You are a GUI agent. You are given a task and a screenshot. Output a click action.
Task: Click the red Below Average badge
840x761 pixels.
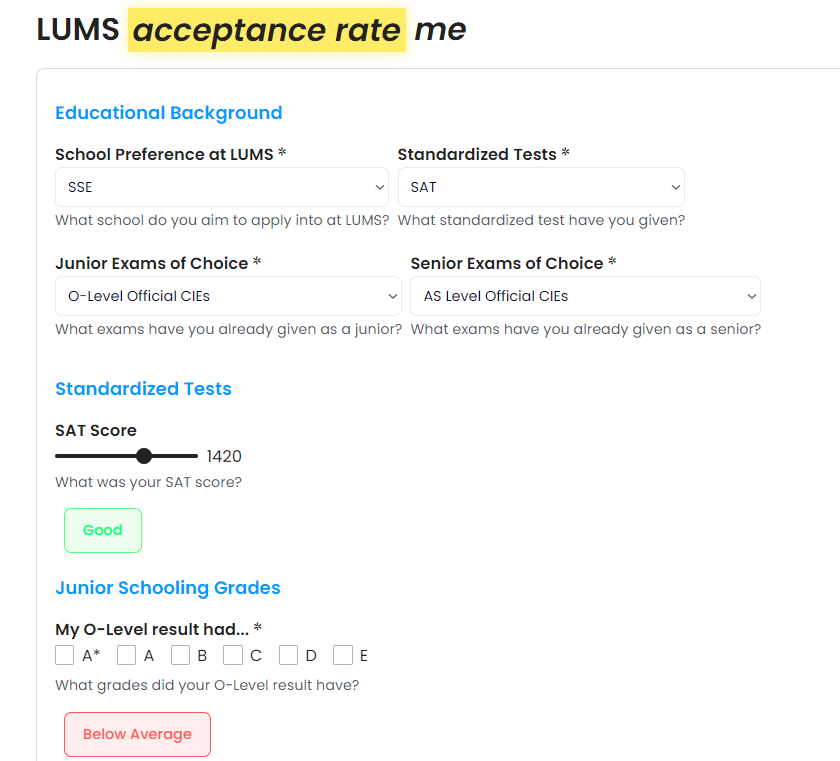click(x=137, y=734)
